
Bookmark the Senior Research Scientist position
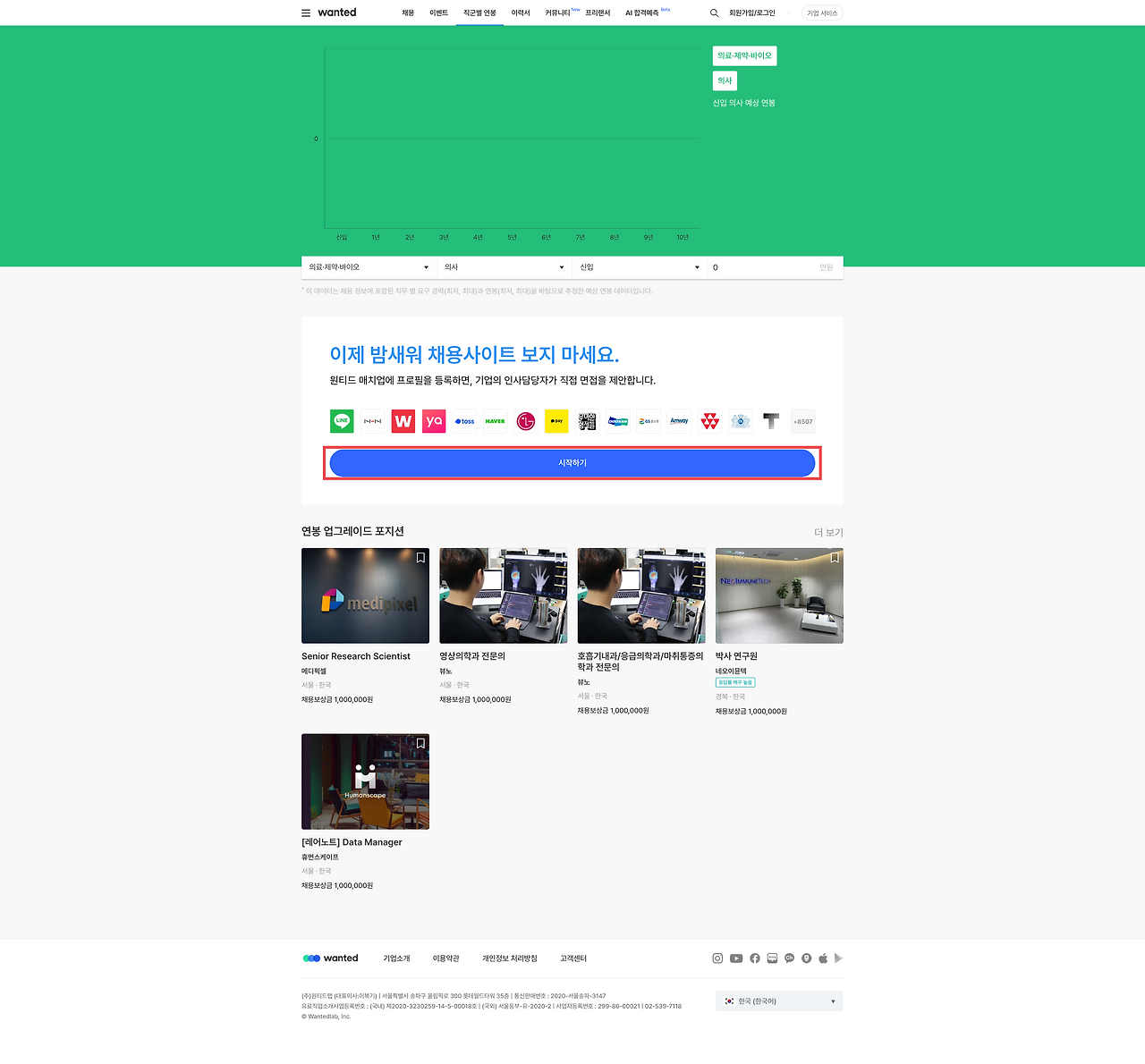(x=420, y=557)
